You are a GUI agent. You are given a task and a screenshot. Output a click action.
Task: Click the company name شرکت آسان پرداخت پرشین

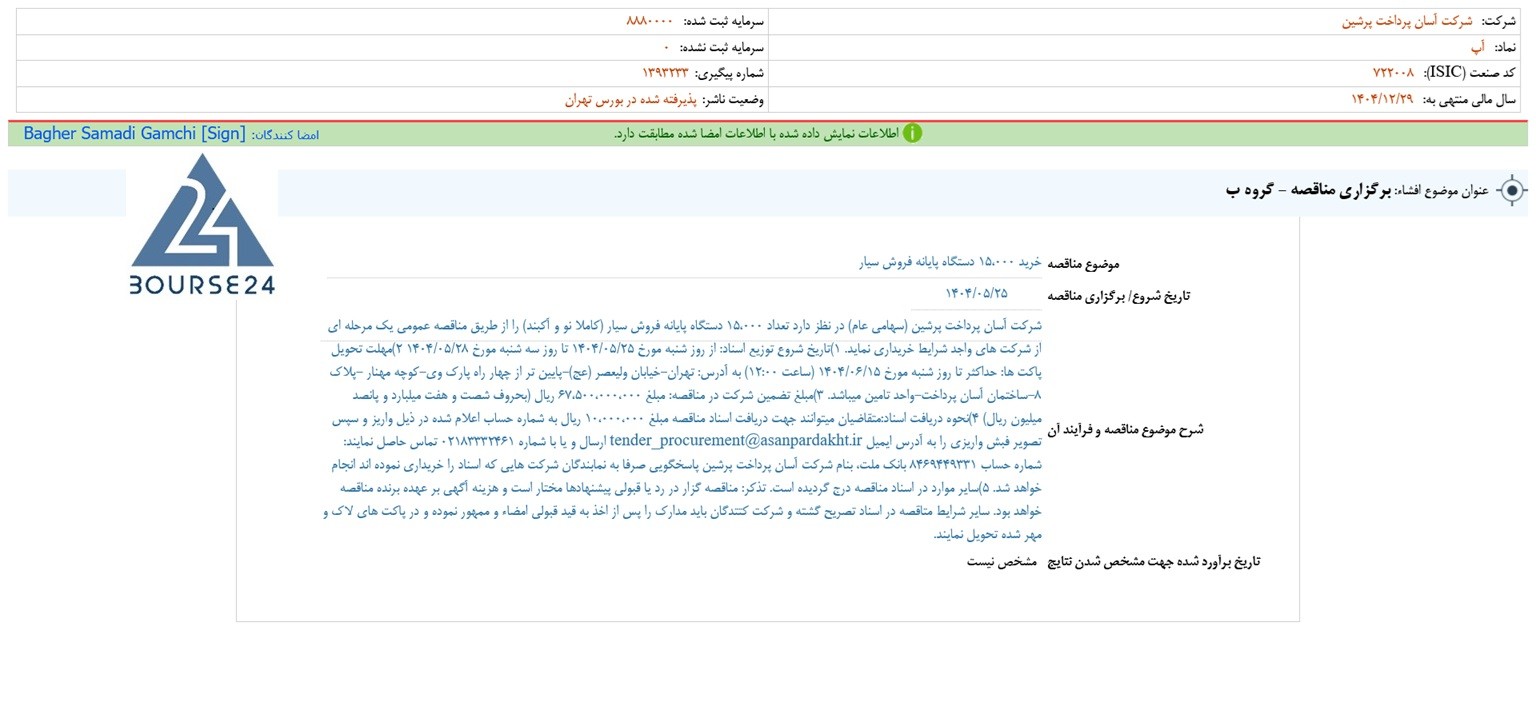[1407, 21]
